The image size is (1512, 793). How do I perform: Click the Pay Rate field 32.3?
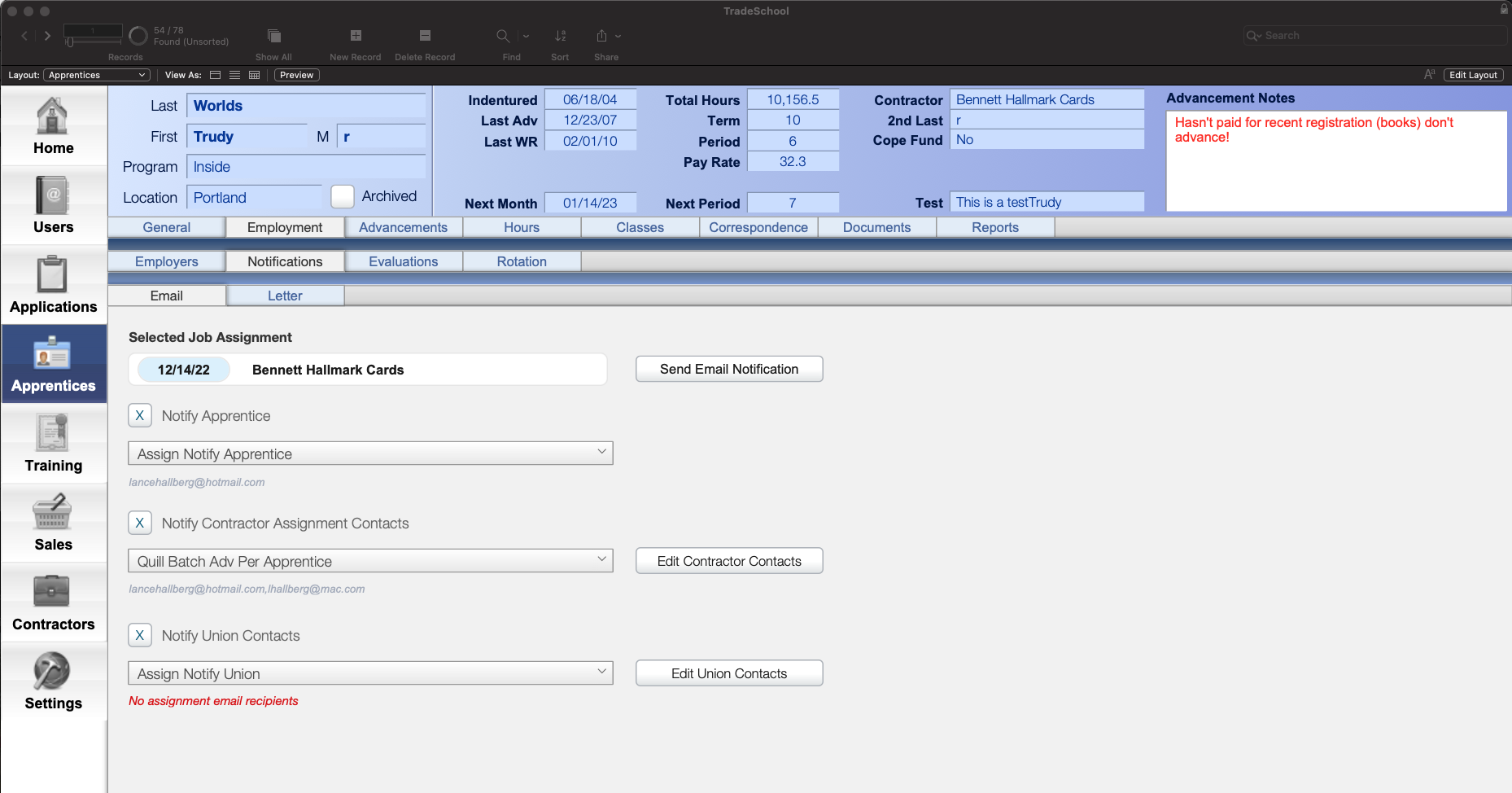pyautogui.click(x=793, y=161)
